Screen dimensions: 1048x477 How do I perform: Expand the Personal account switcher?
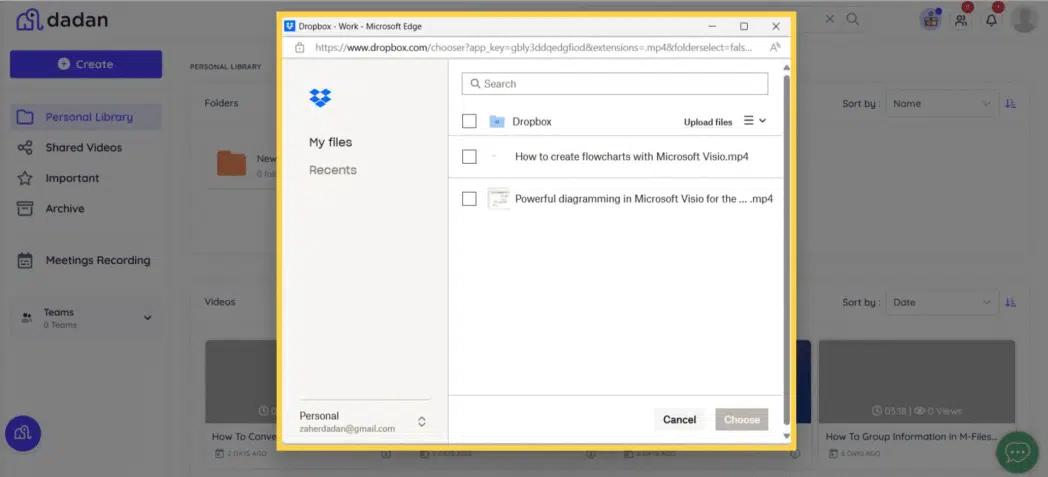[x=422, y=421]
